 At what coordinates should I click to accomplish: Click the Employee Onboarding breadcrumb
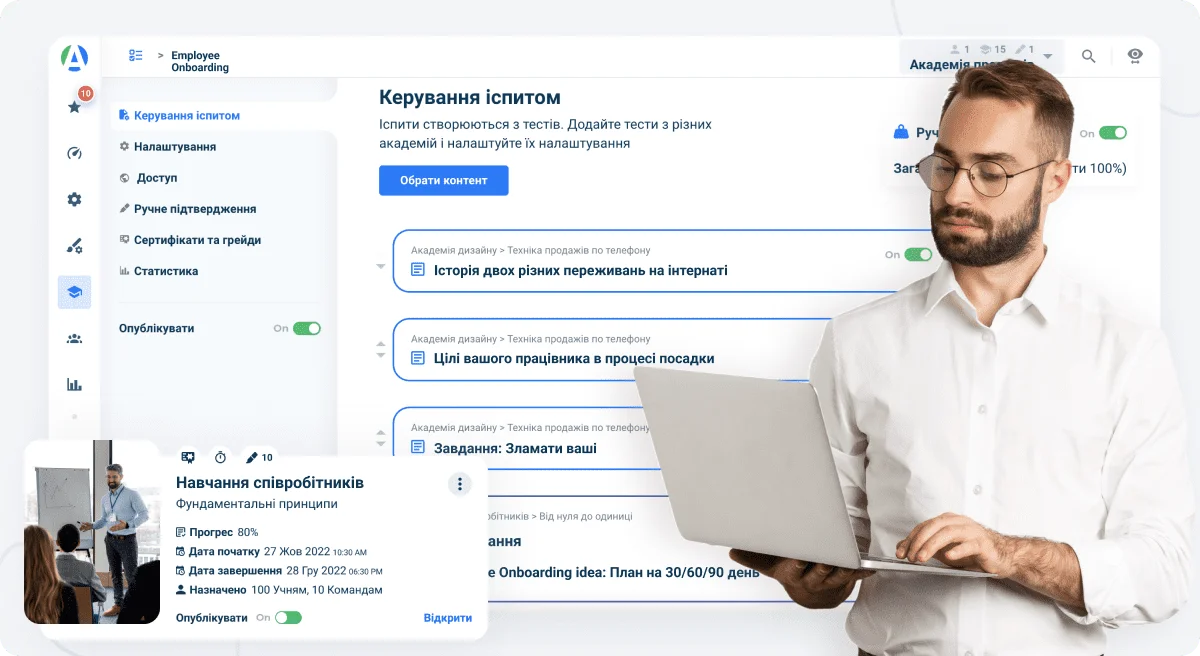[200, 62]
